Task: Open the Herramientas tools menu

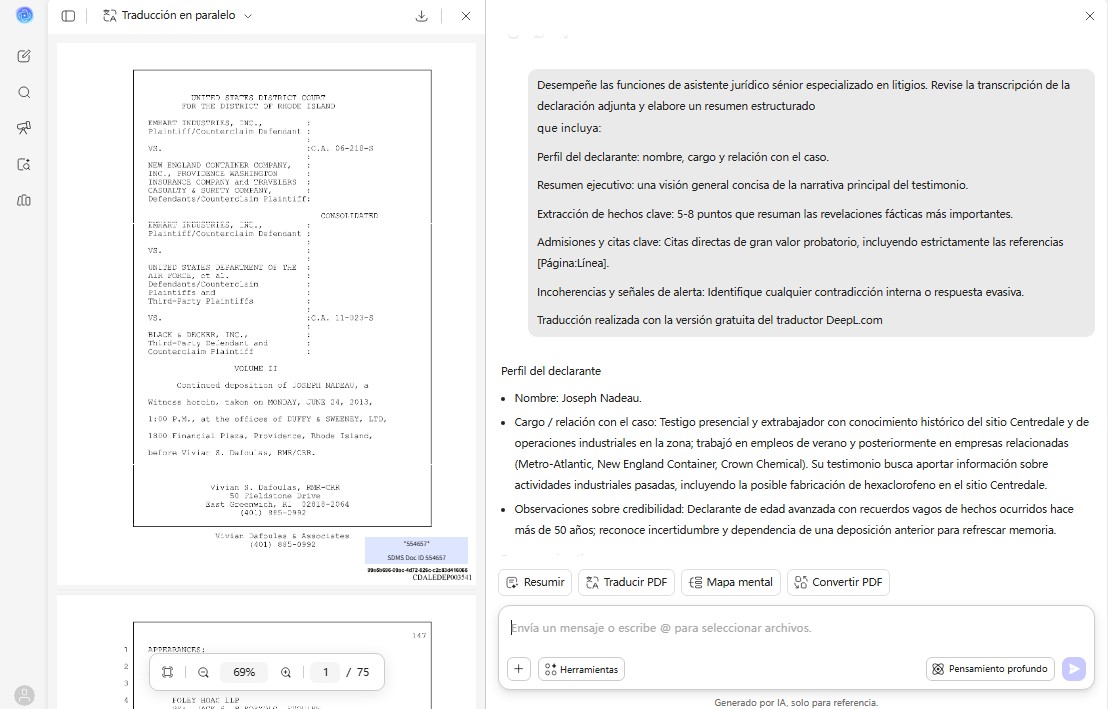Action: coord(582,669)
